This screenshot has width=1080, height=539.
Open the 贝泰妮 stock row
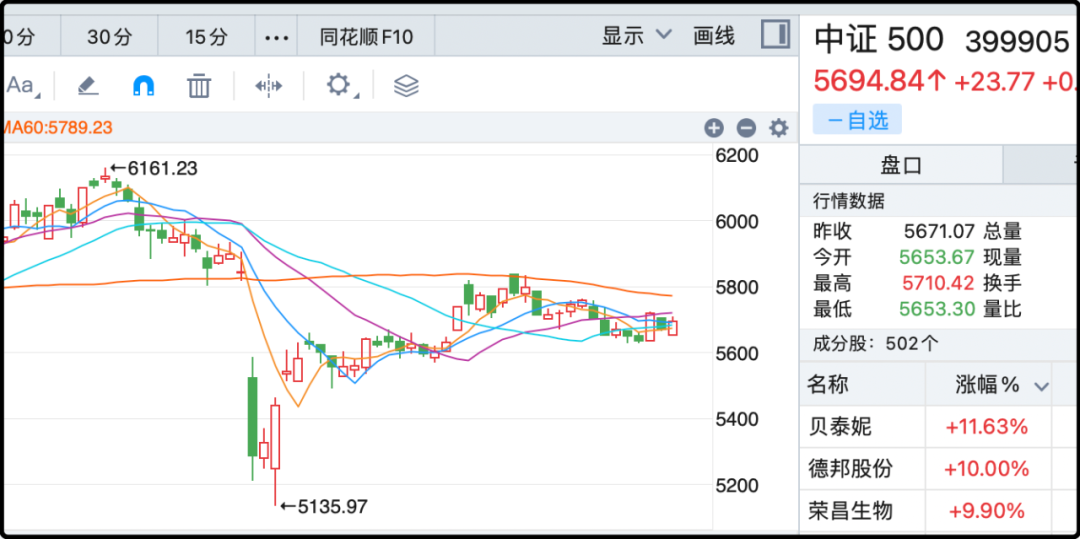coord(840,427)
